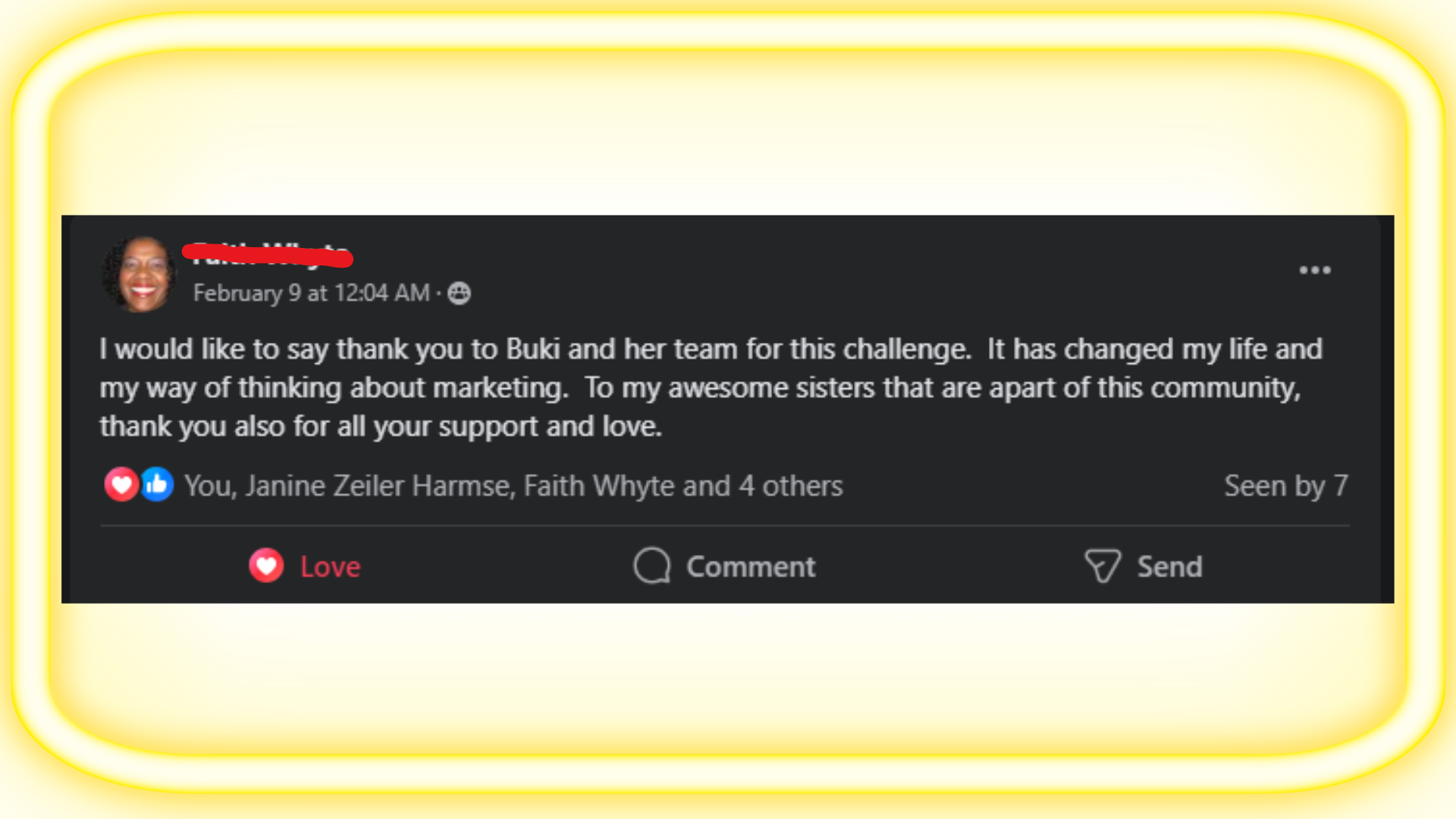Image resolution: width=1456 pixels, height=819 pixels.
Task: Open the "4 others" reactors list
Action: coord(791,486)
